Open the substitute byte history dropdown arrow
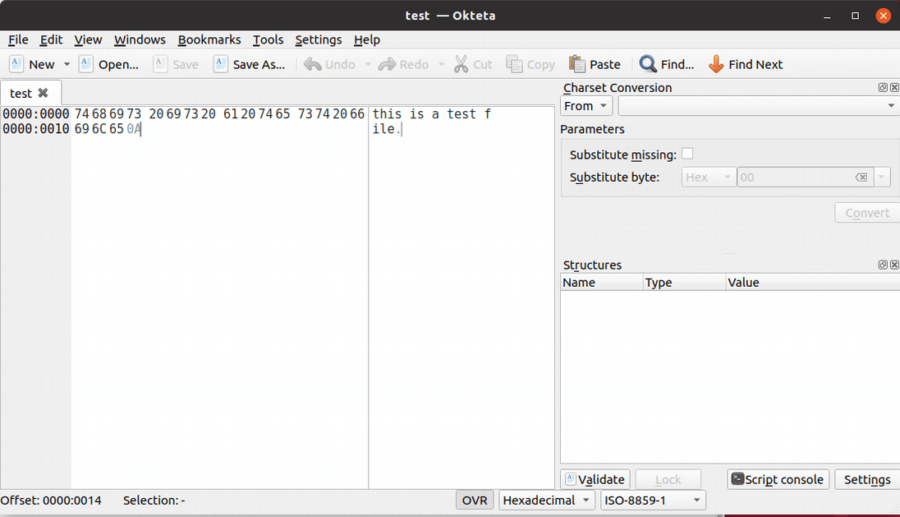Screen dimensions: 900x517 tap(882, 177)
